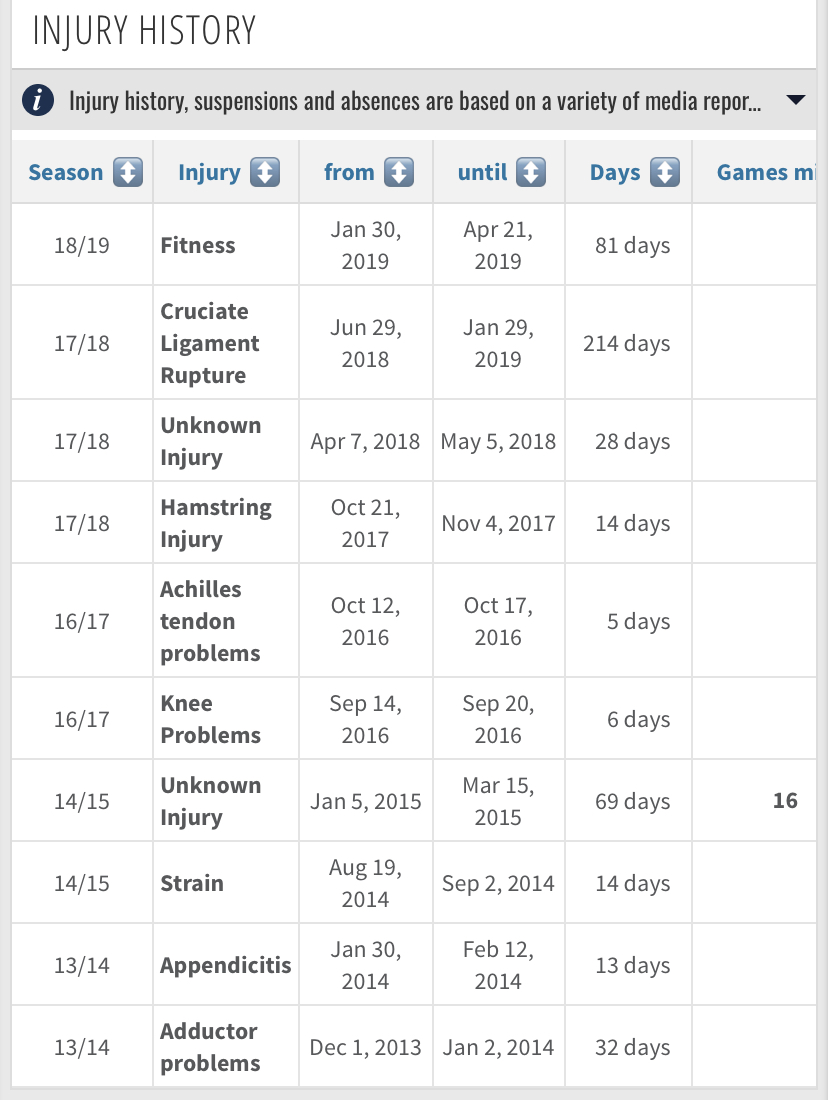The width and height of the screenshot is (828, 1100).
Task: Click the 'until' column header text
Action: [482, 173]
